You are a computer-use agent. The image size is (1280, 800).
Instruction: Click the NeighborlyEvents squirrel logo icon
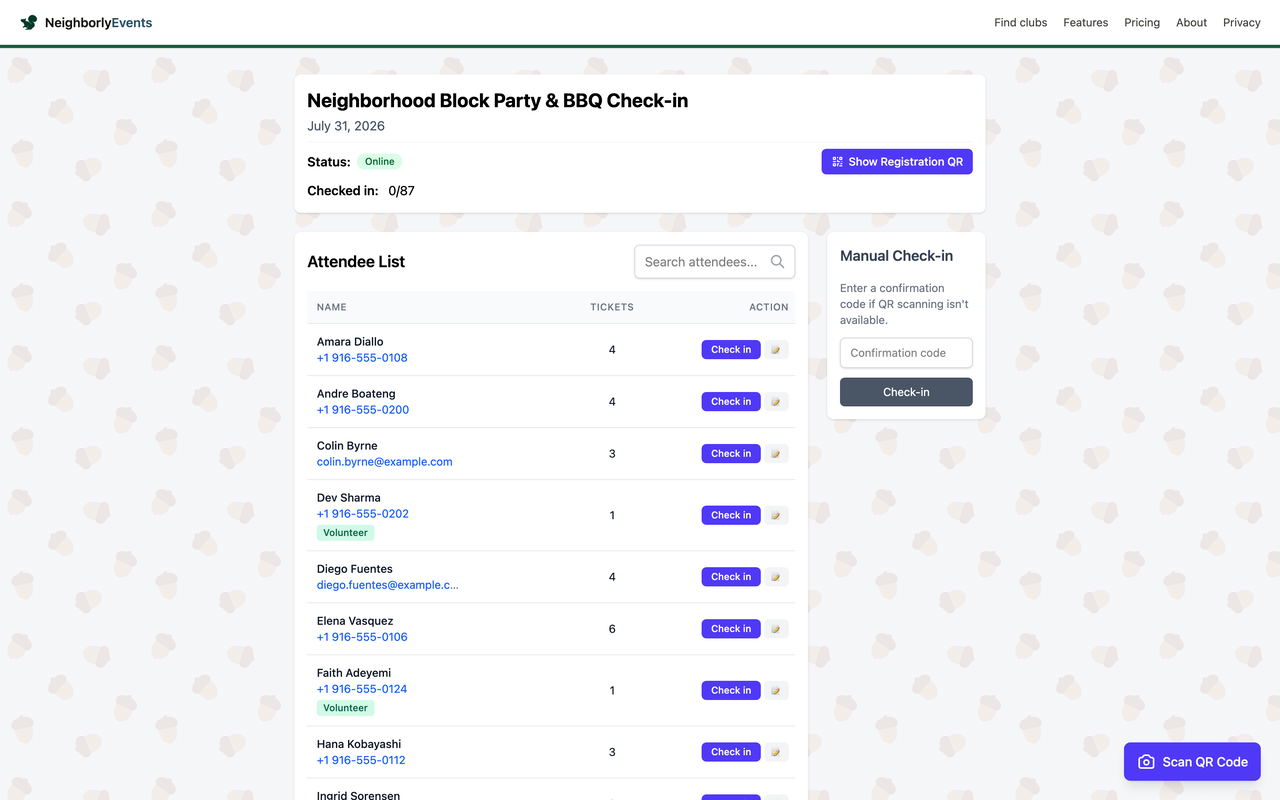(x=29, y=22)
